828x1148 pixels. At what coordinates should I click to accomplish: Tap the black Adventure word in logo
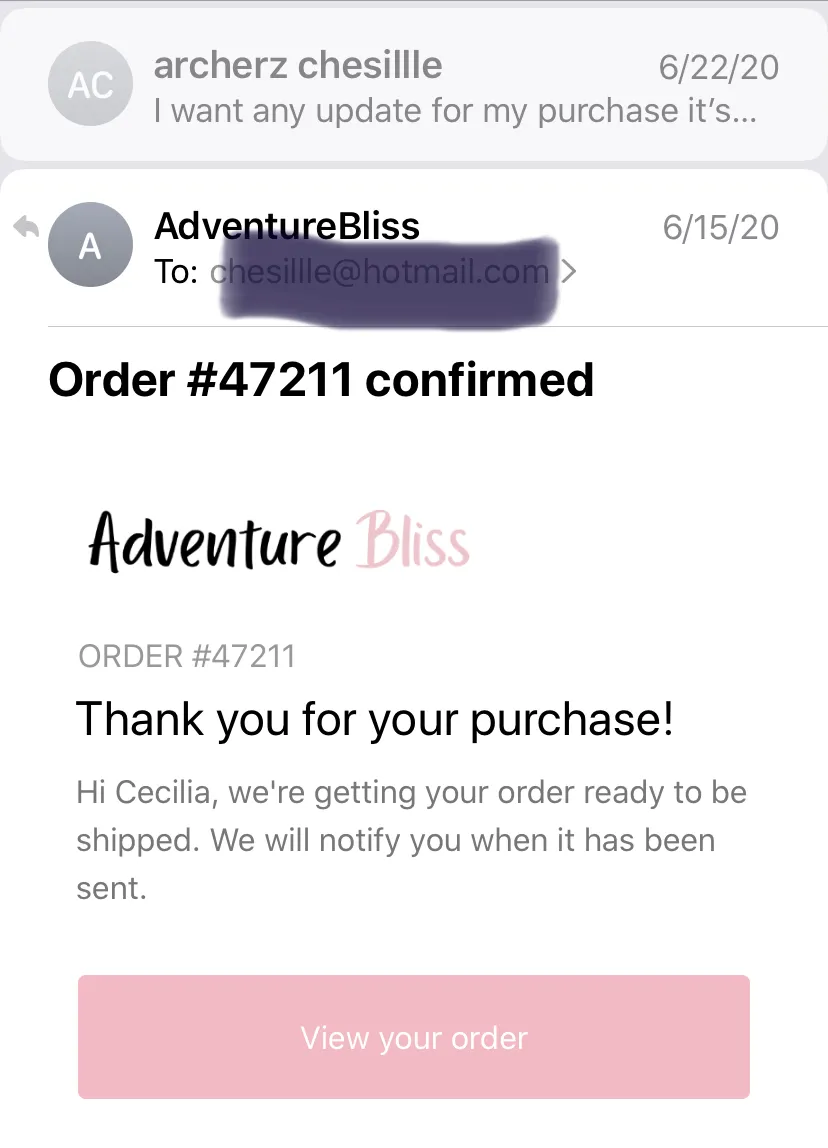click(x=215, y=542)
